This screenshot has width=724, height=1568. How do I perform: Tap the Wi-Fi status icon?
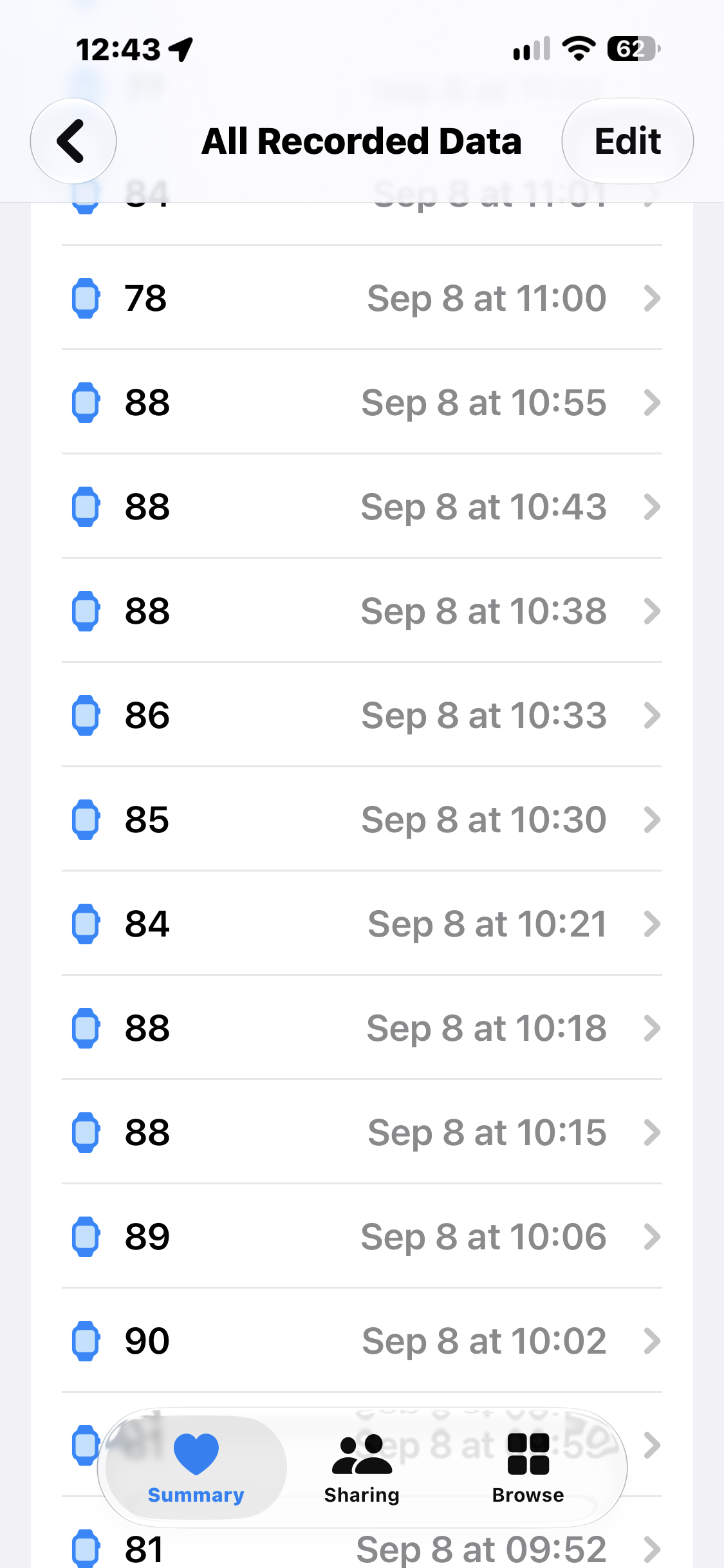point(579,49)
